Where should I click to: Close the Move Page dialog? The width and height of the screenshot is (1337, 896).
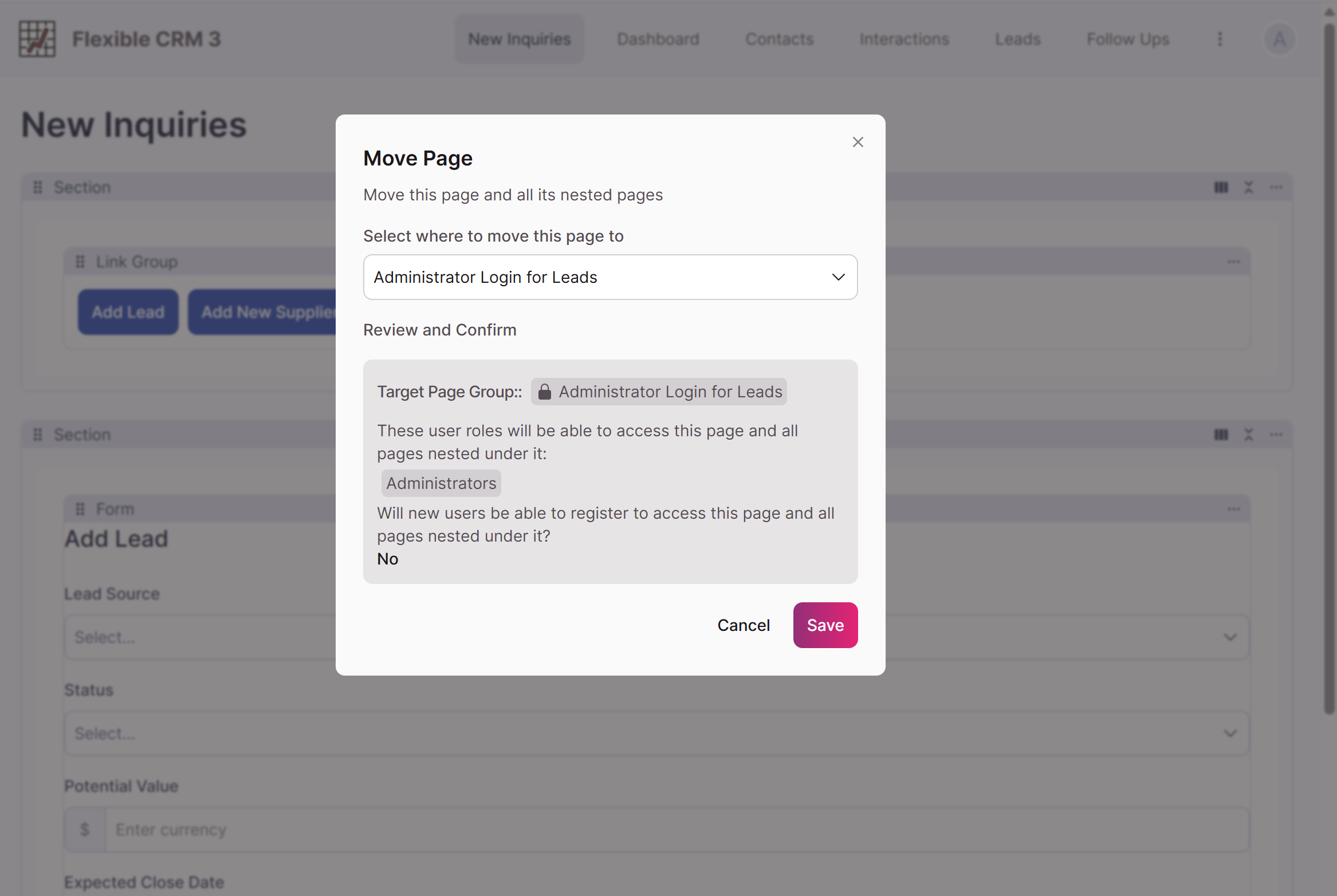(858, 142)
